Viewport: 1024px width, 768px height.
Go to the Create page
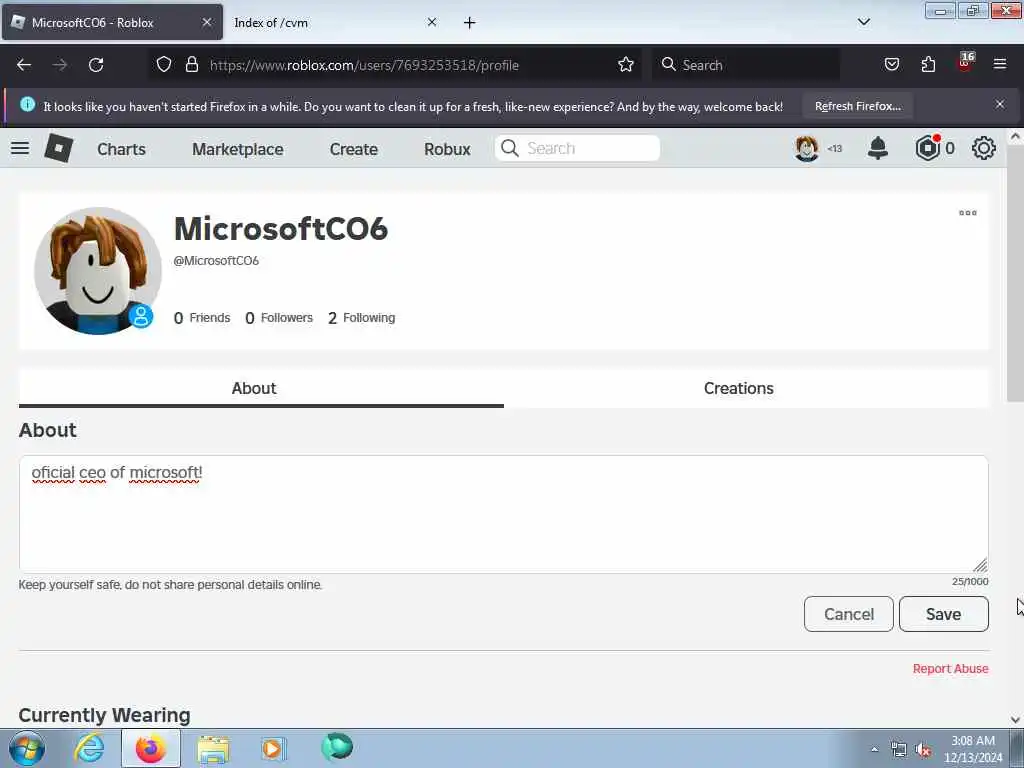[353, 149]
